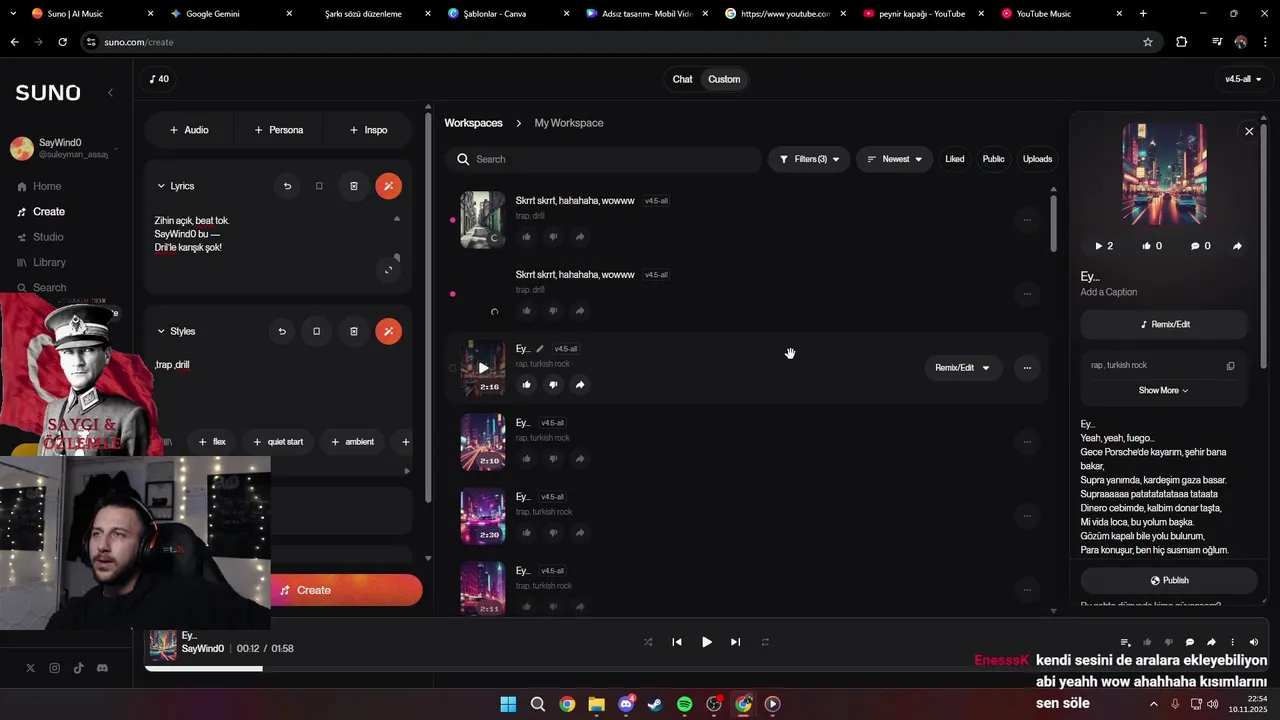Add Audio to the song
Viewport: 1280px width, 720px height.
pyautogui.click(x=189, y=130)
